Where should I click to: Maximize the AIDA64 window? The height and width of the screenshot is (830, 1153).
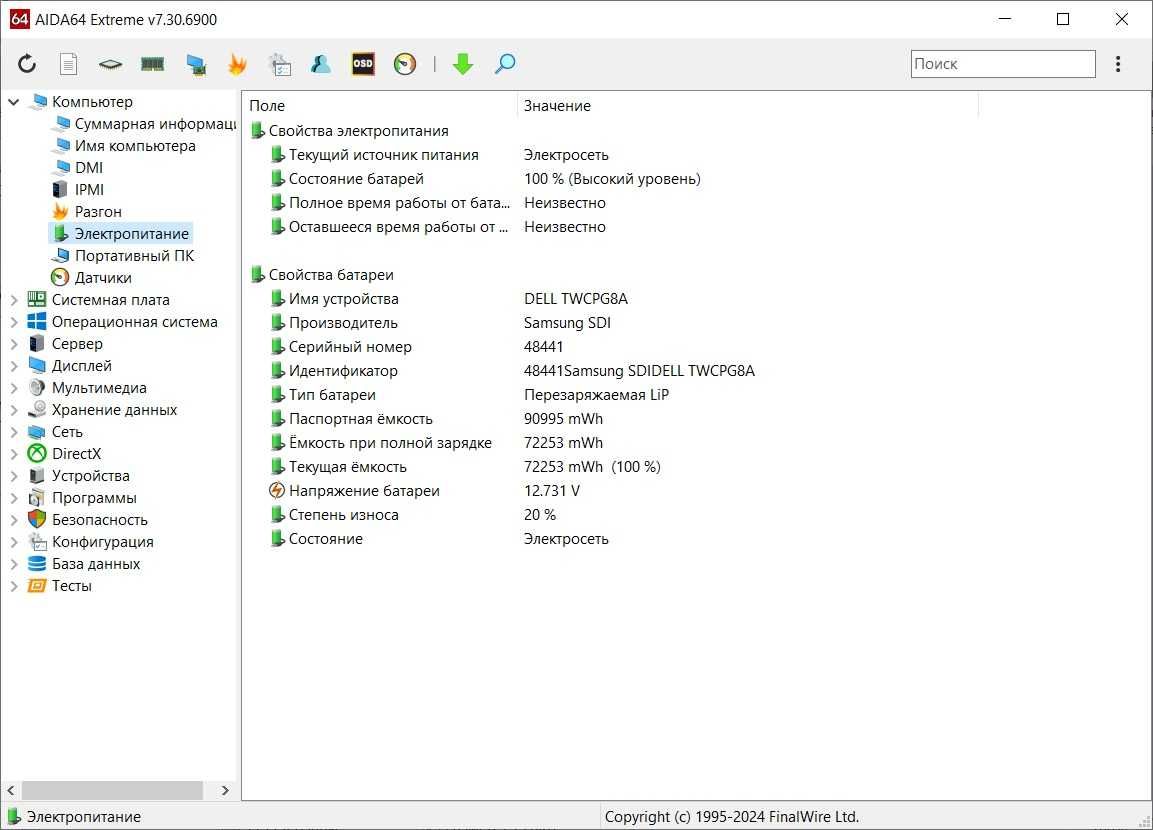1063,19
